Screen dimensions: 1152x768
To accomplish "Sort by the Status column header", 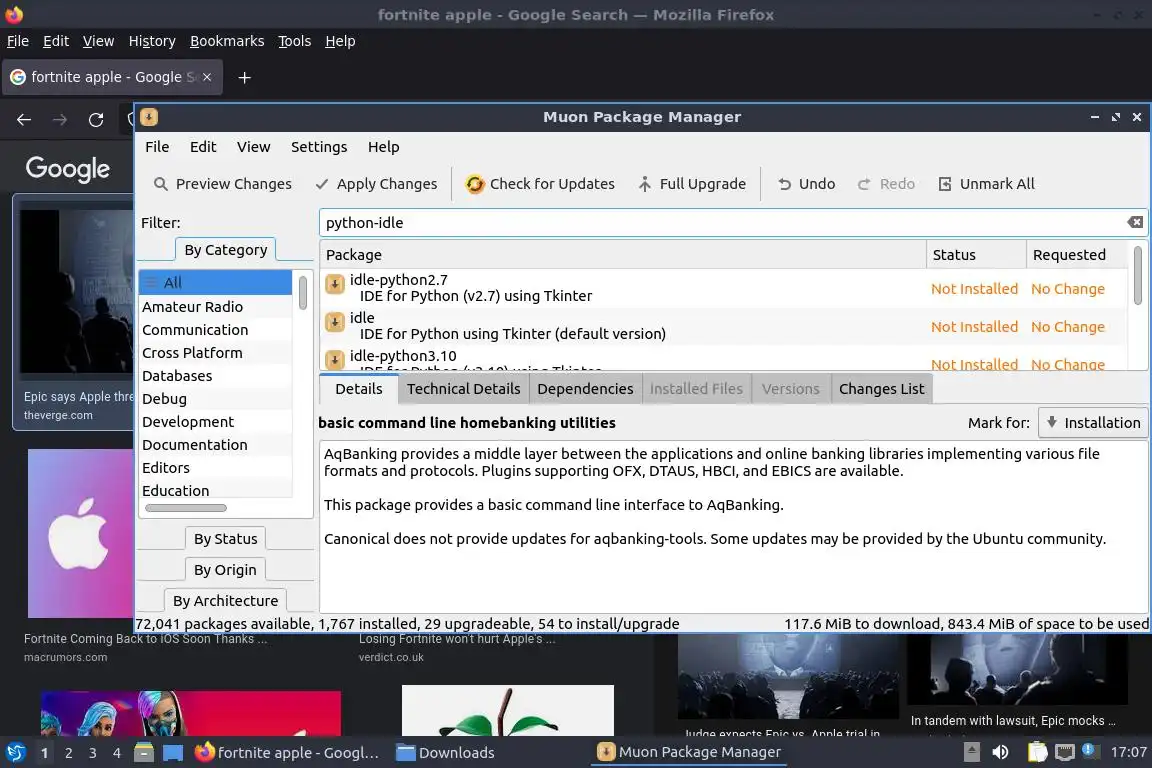I will point(976,255).
